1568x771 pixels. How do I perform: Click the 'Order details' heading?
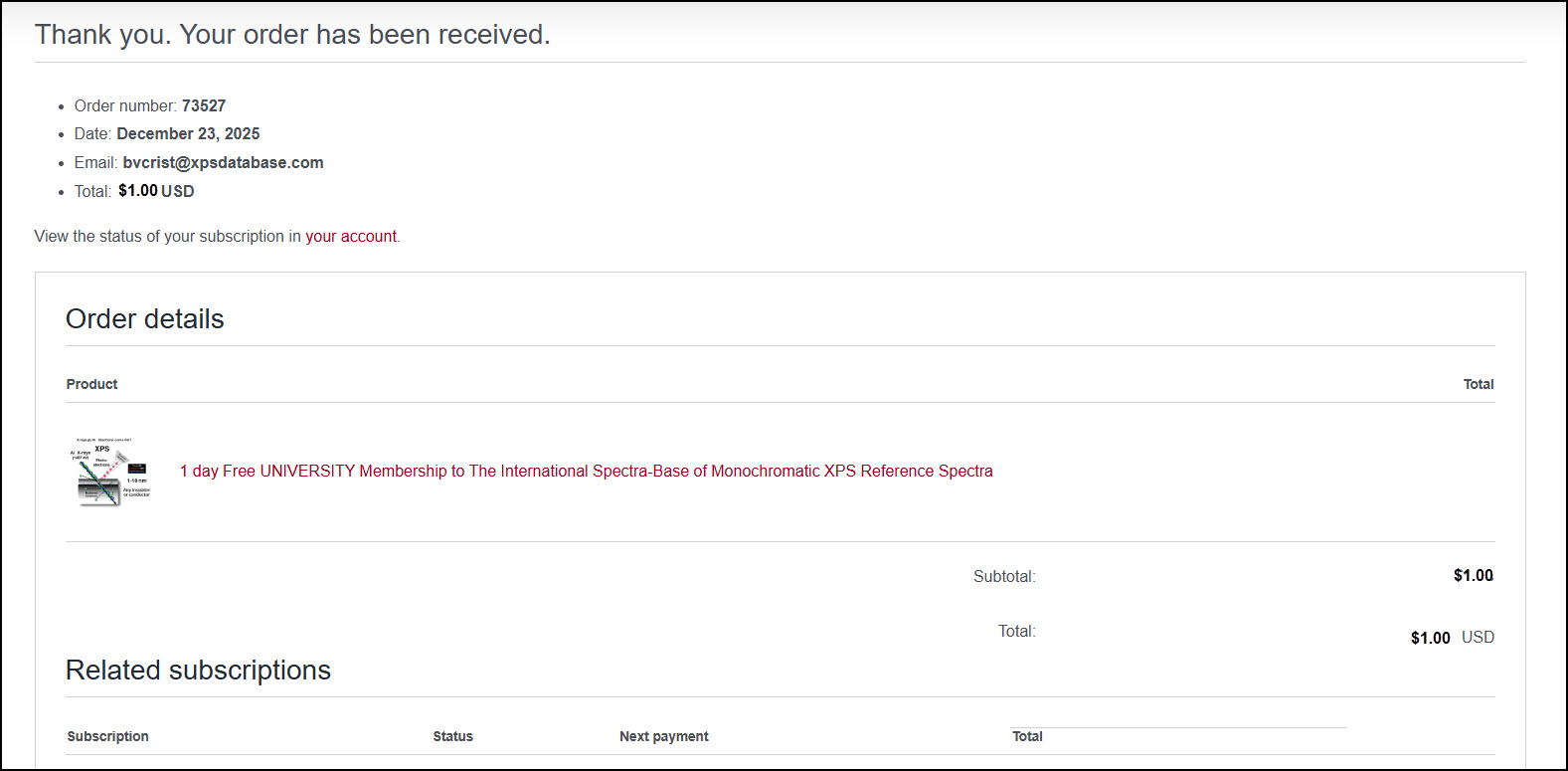click(145, 319)
